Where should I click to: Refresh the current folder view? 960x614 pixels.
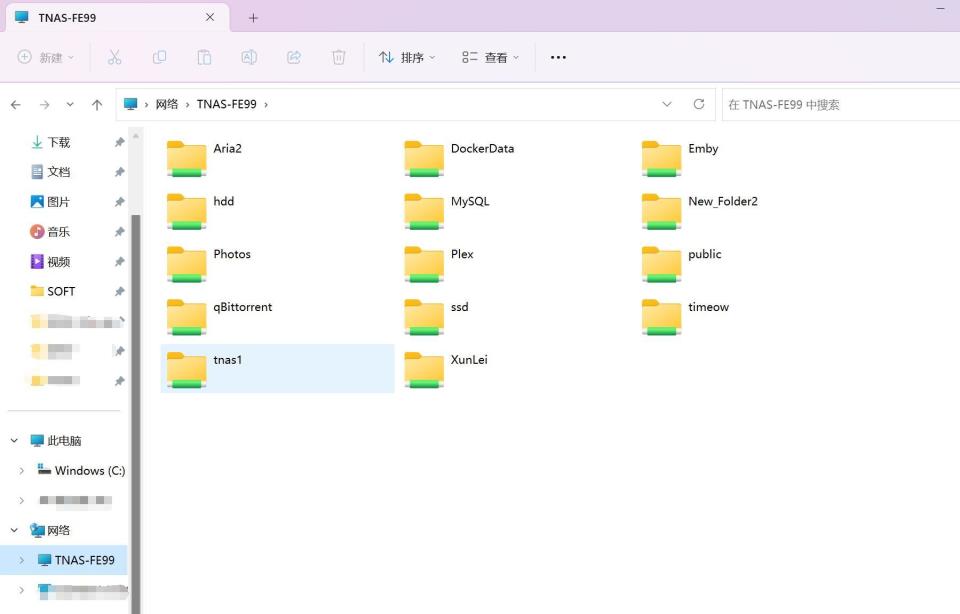[x=699, y=104]
